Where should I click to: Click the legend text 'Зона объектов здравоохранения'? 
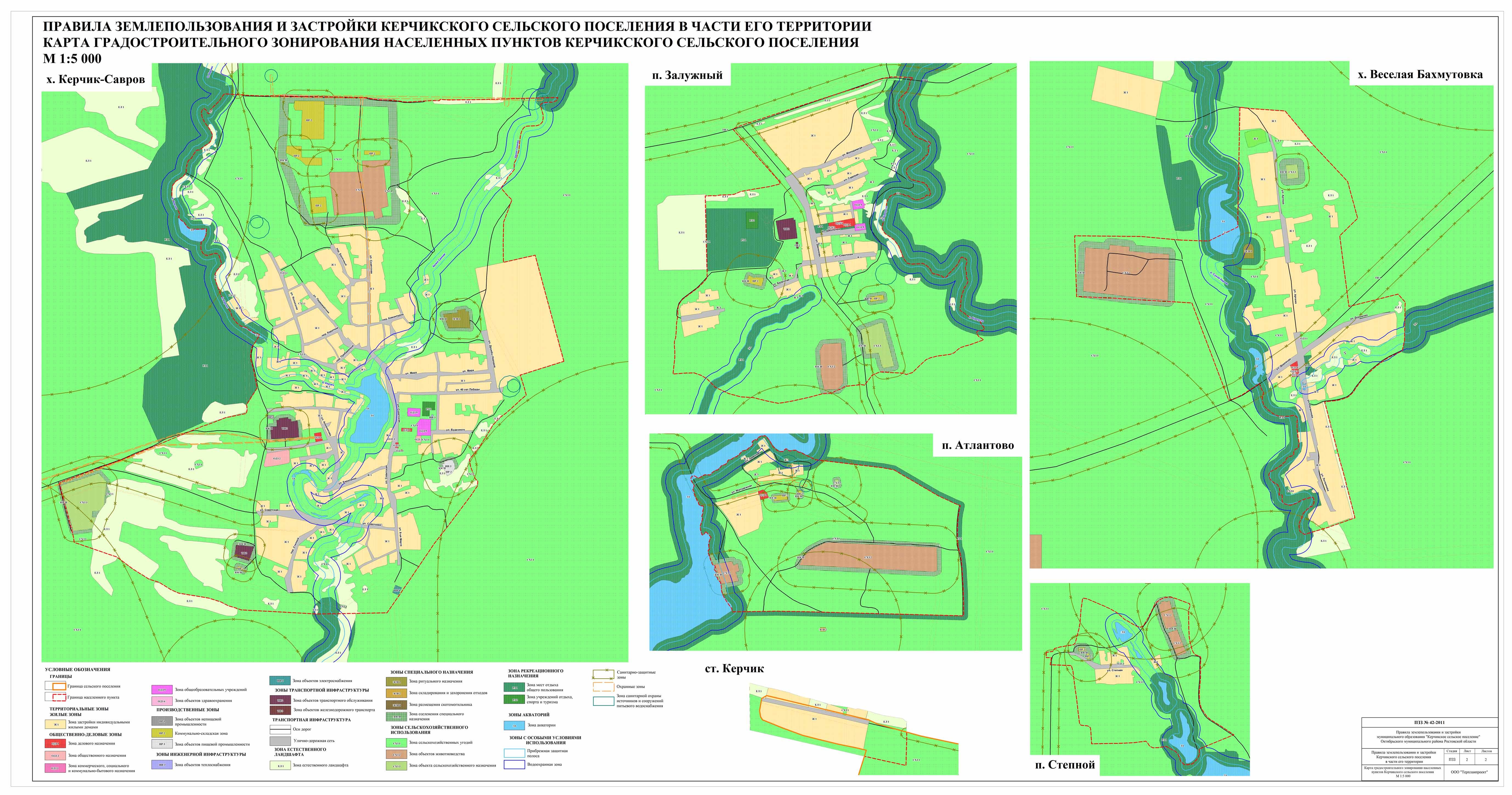(x=203, y=701)
